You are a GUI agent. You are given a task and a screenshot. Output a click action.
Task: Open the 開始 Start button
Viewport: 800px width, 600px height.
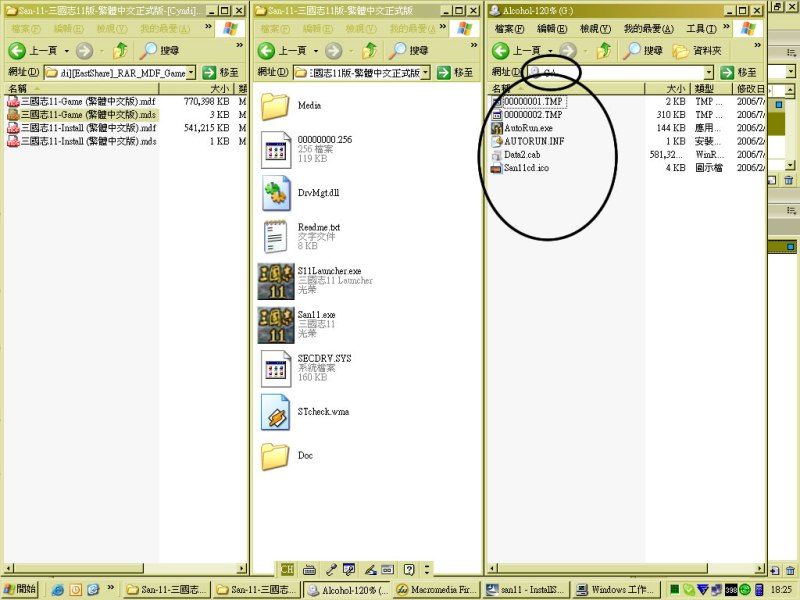(x=19, y=589)
